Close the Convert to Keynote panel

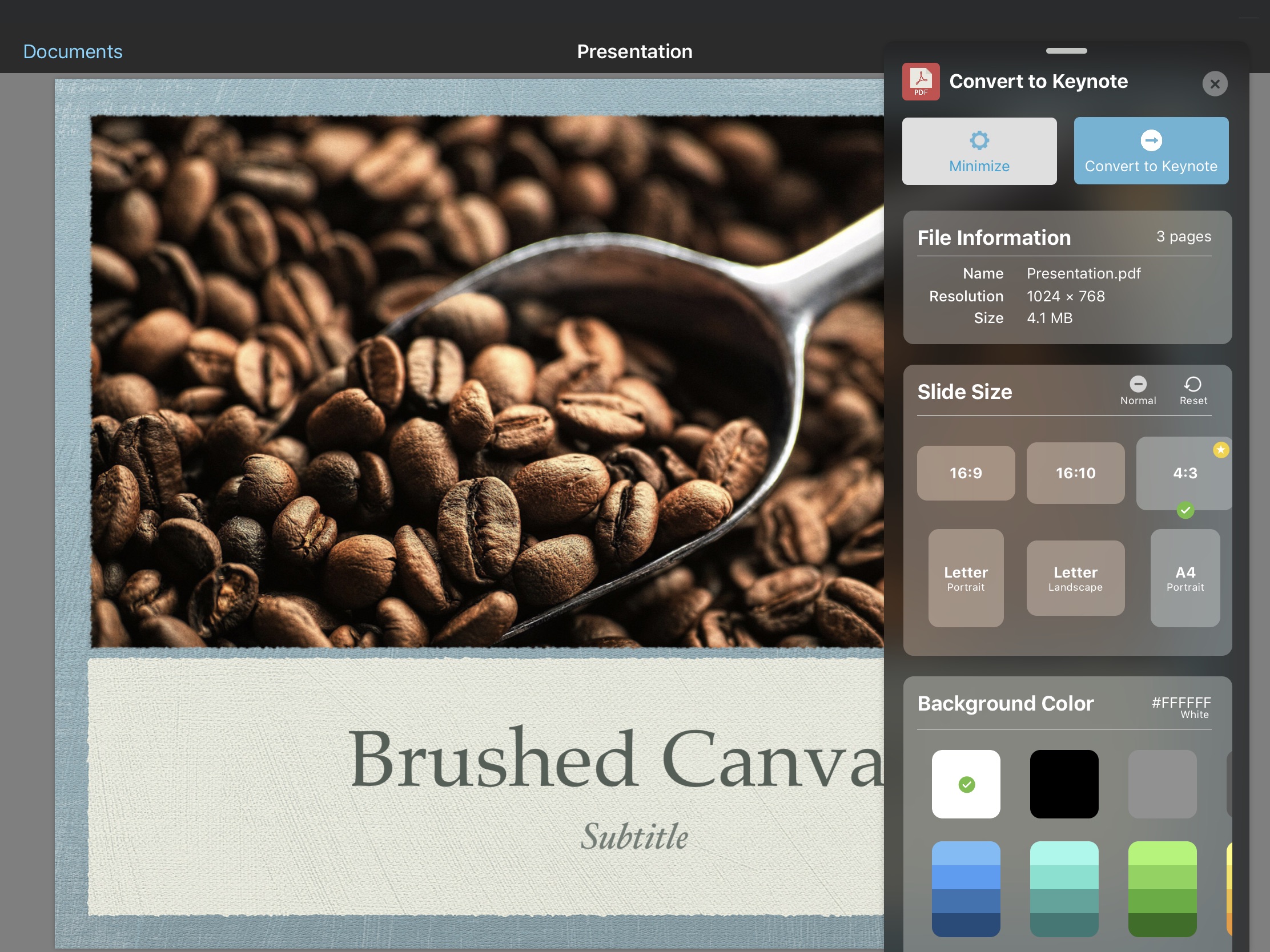pyautogui.click(x=1214, y=84)
